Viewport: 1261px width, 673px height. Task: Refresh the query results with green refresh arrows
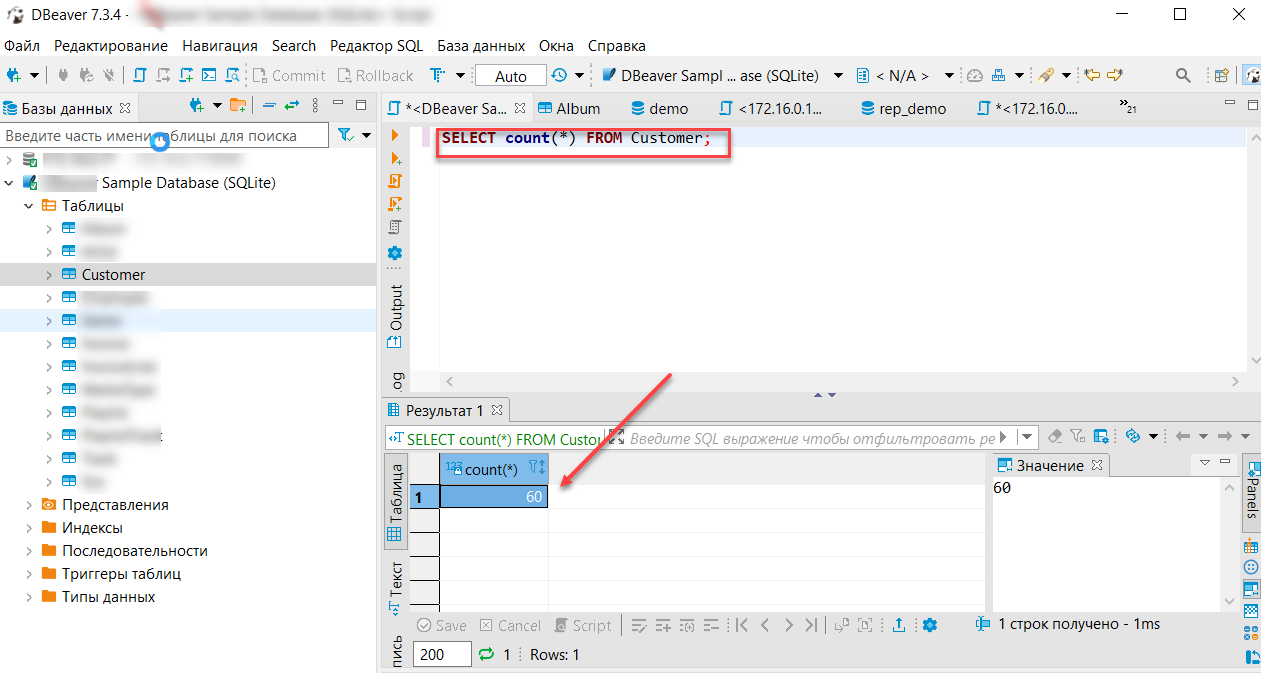click(485, 653)
